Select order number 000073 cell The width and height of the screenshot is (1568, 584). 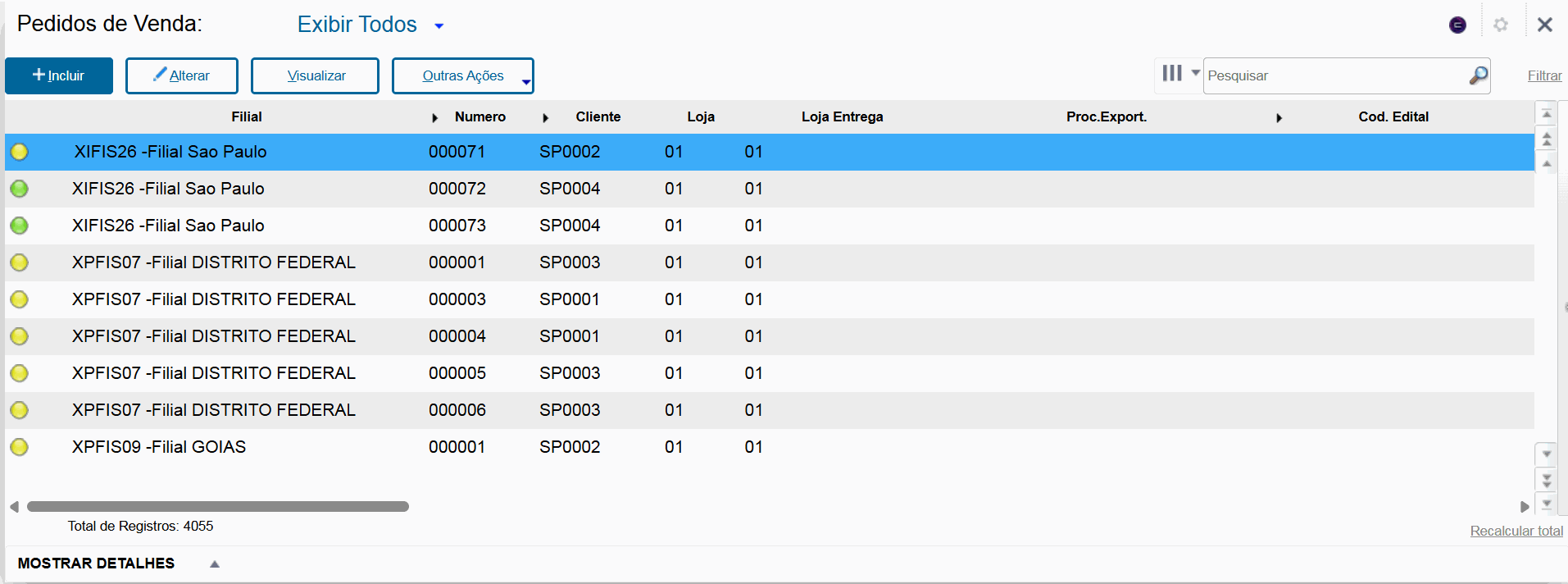point(457,226)
